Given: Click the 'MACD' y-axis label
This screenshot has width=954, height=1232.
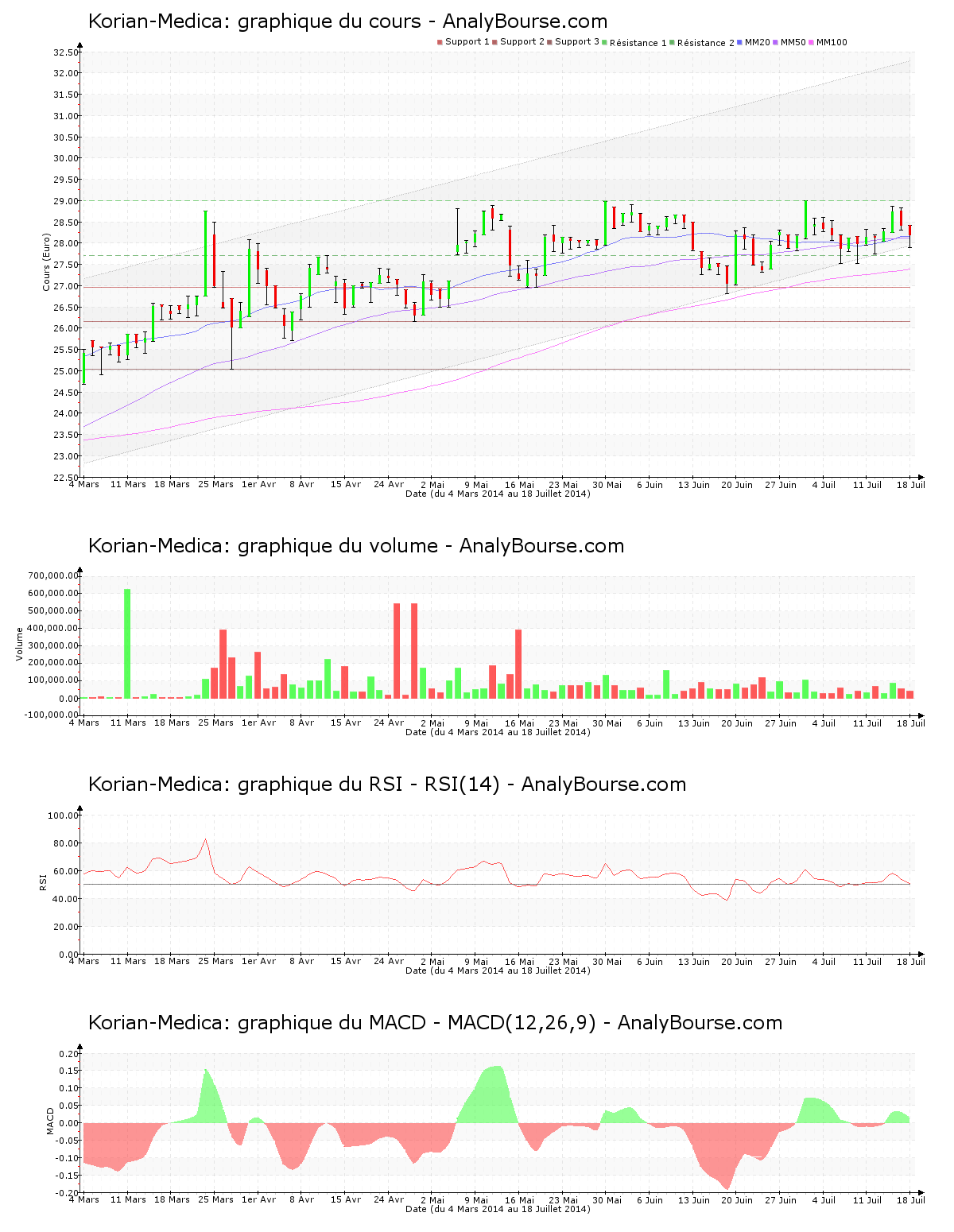Looking at the screenshot, I should pyautogui.click(x=50, y=1121).
